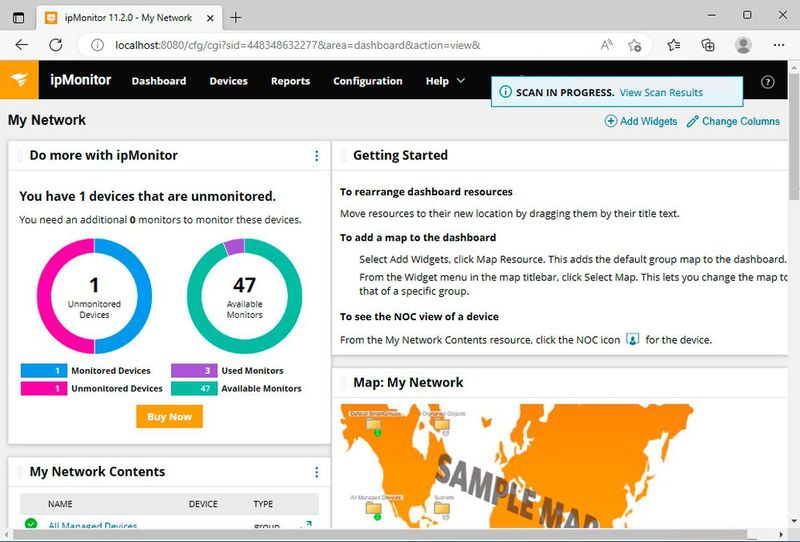
Task: Click View Scan Results link
Action: tap(661, 92)
